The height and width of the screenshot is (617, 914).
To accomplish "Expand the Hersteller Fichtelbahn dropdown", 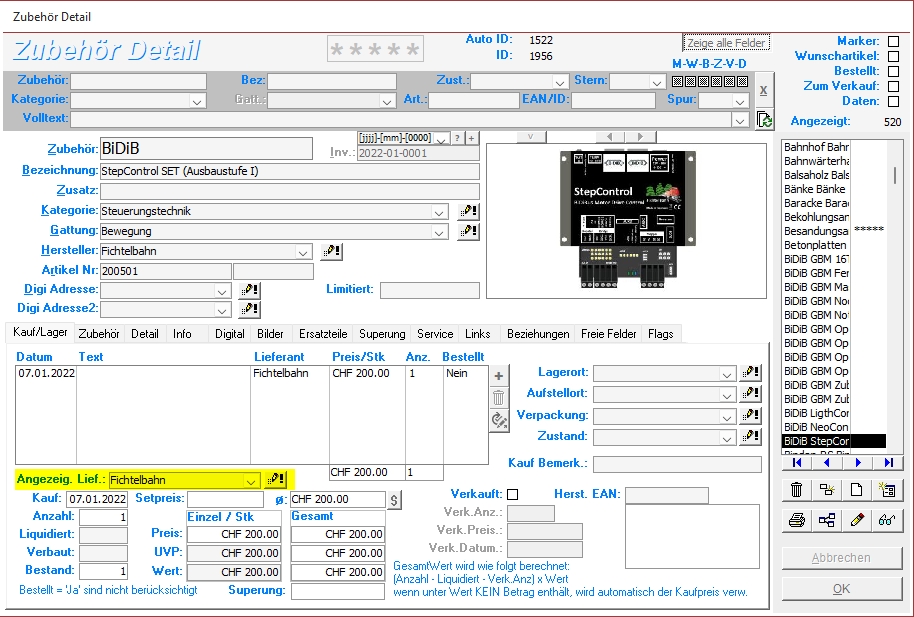I will tap(303, 253).
